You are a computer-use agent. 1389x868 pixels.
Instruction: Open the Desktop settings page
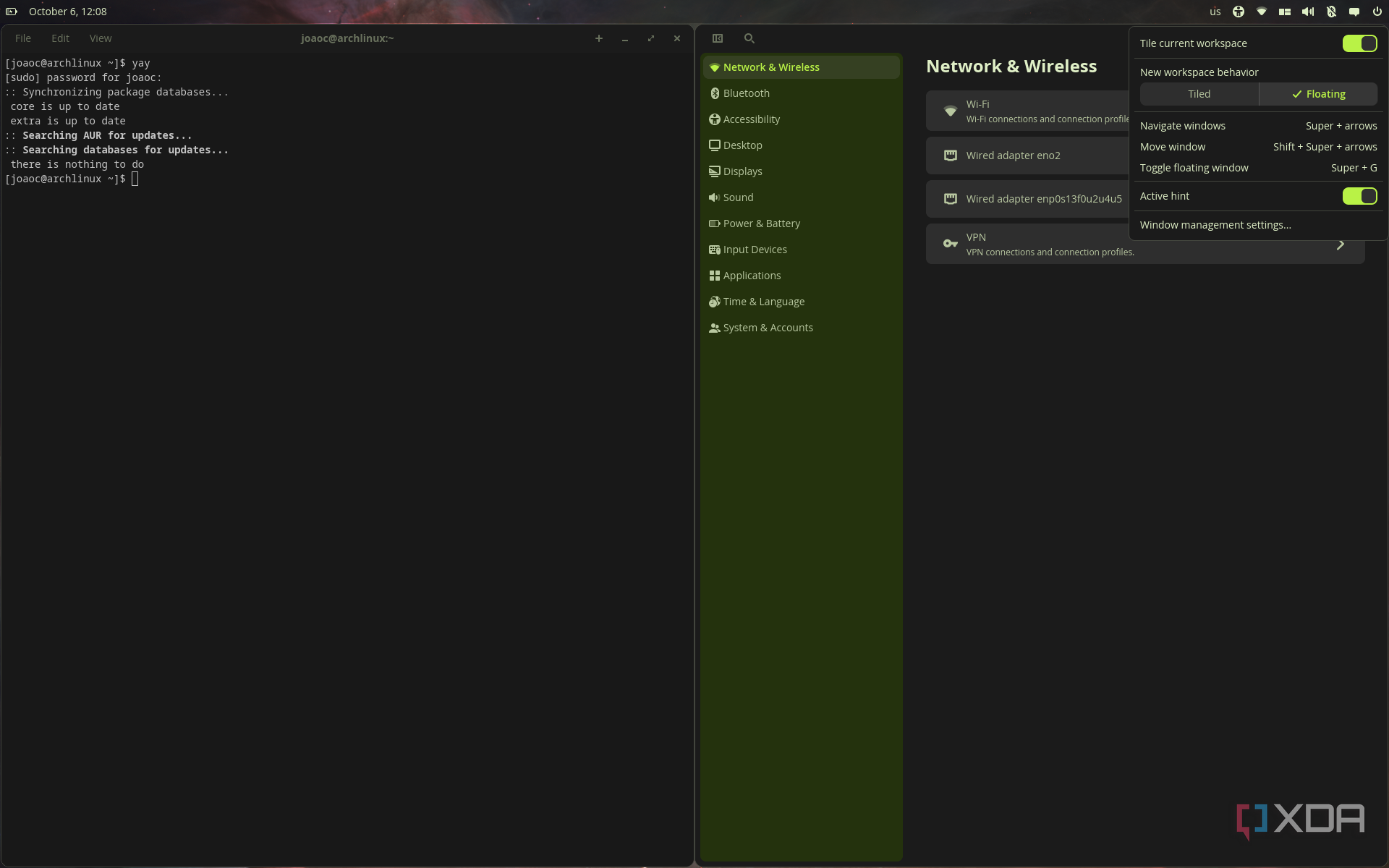(801, 145)
